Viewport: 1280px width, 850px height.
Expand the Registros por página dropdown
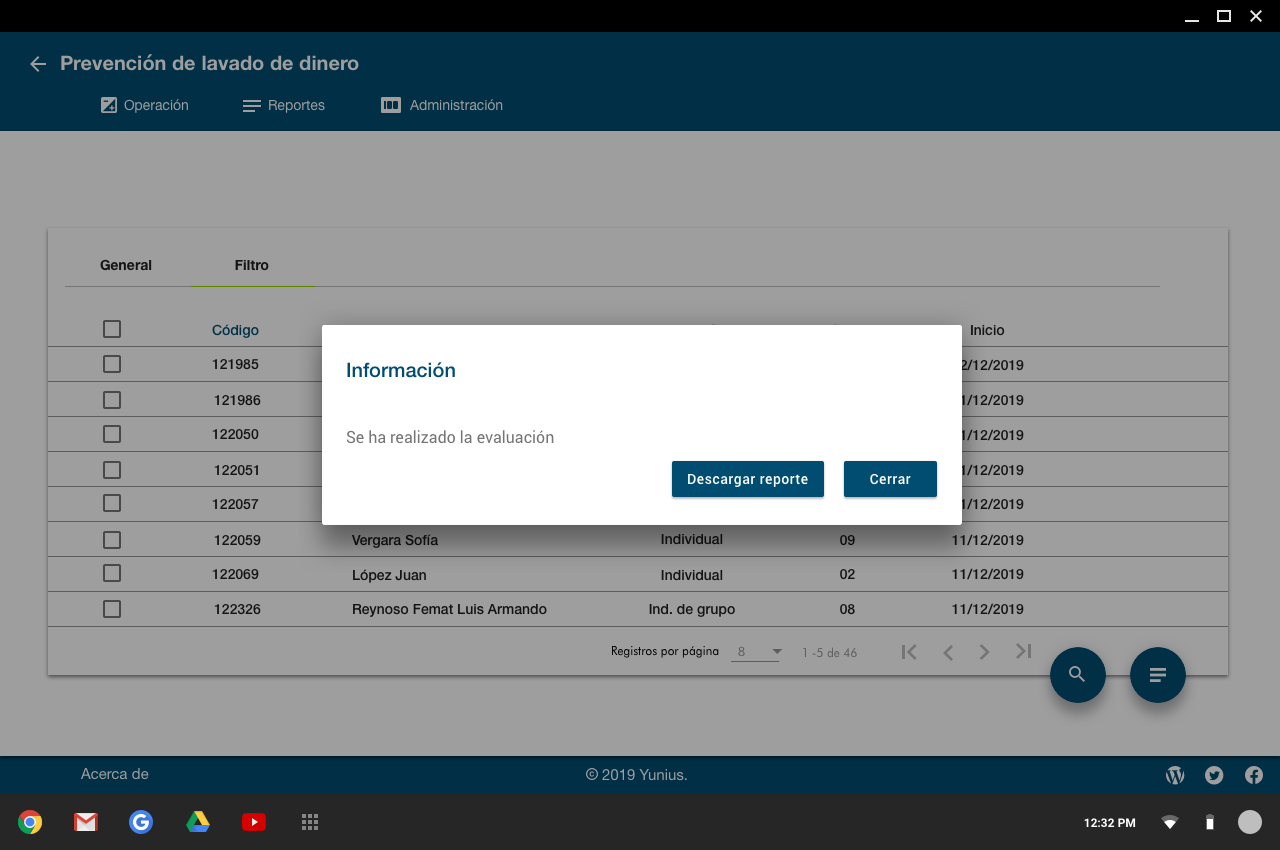[757, 652]
